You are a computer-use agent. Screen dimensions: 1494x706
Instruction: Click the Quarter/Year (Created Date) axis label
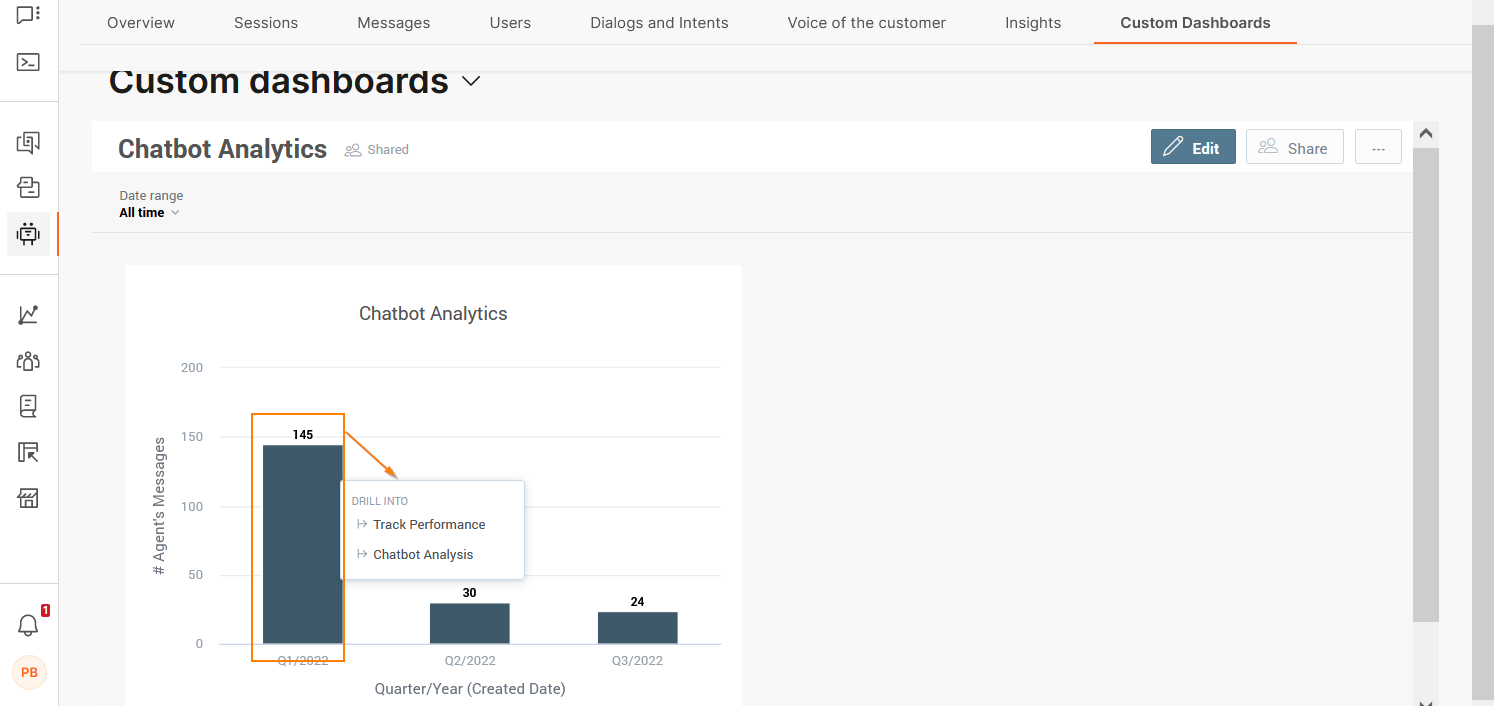tap(470, 689)
